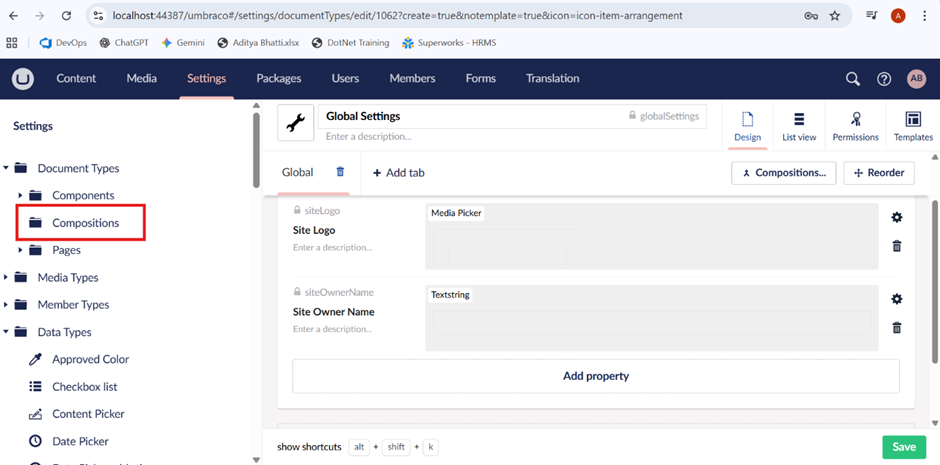Image resolution: width=940 pixels, height=465 pixels.
Task: Open the search magnifier icon
Action: [852, 79]
